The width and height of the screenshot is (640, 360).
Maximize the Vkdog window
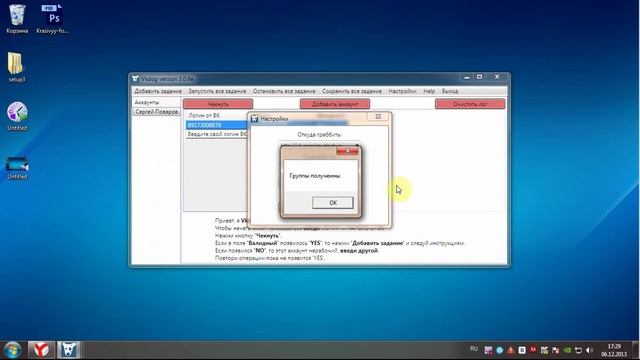[x=480, y=77]
